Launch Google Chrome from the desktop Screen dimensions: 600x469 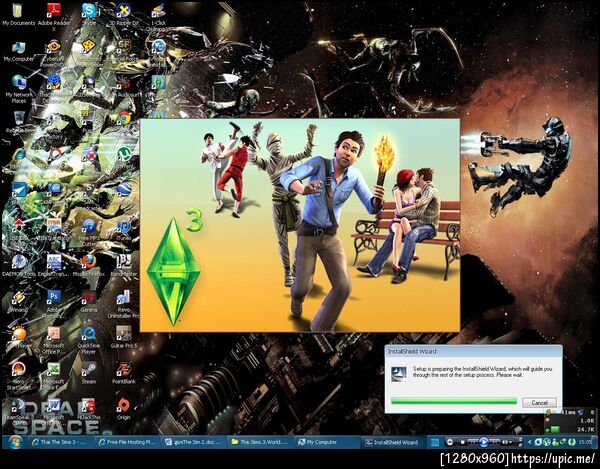tap(124, 119)
